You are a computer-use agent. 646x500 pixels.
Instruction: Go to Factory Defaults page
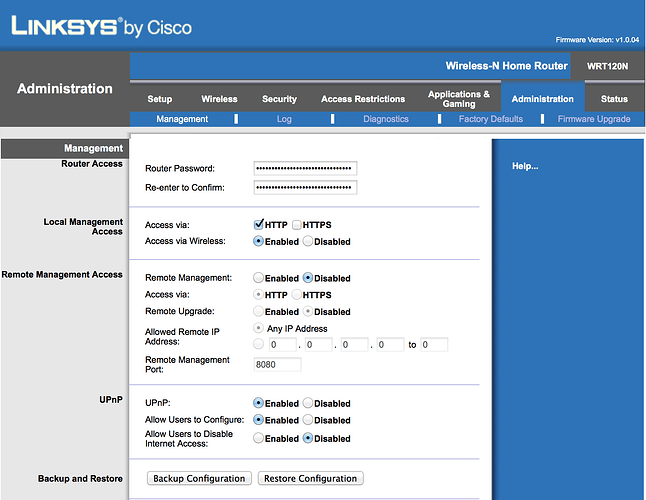[x=491, y=119]
